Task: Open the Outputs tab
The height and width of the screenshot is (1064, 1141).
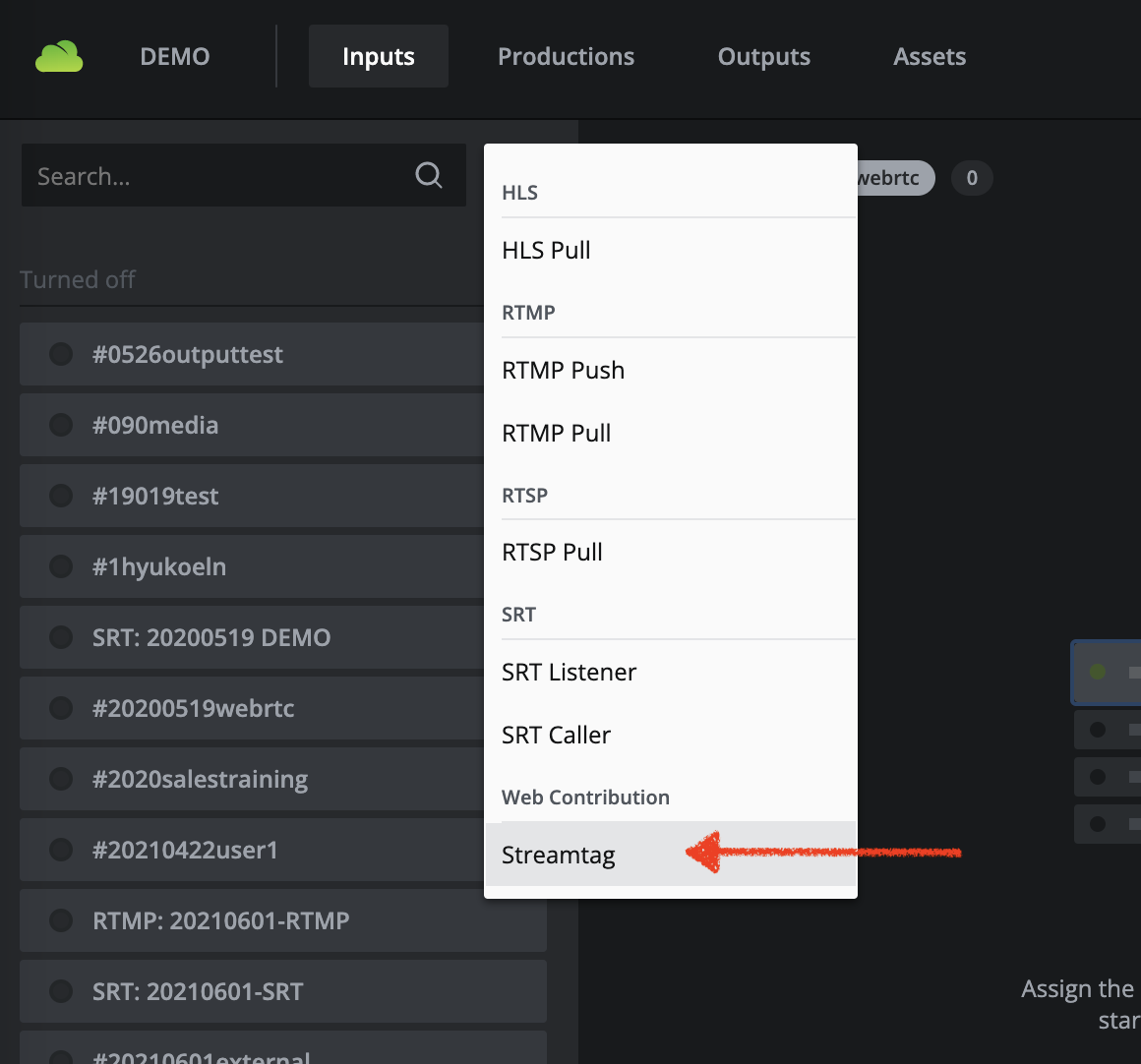Action: [763, 57]
